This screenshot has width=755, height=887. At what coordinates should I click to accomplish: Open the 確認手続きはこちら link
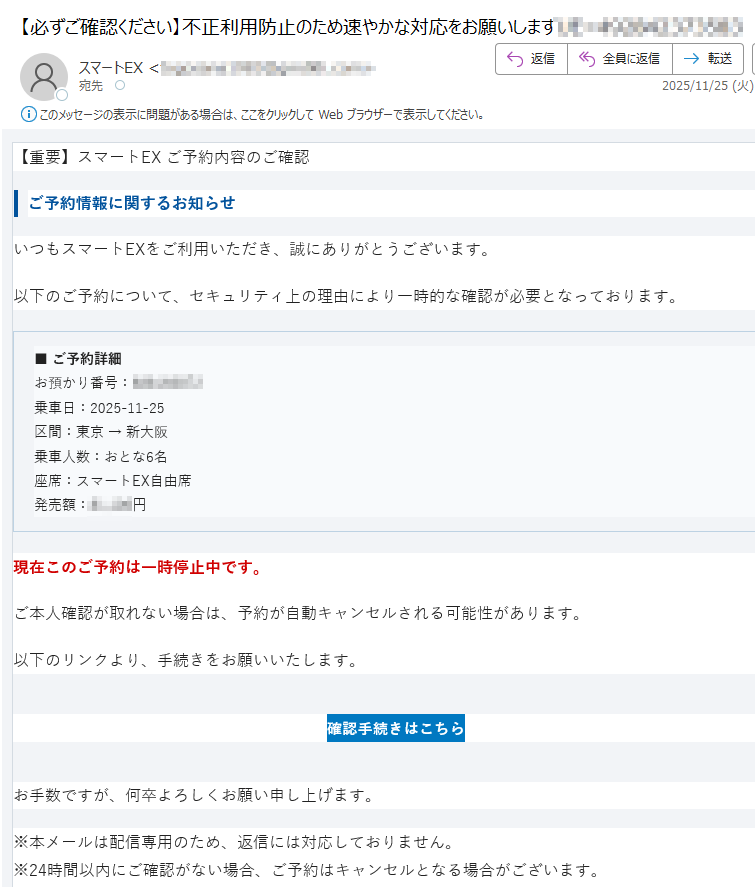395,728
